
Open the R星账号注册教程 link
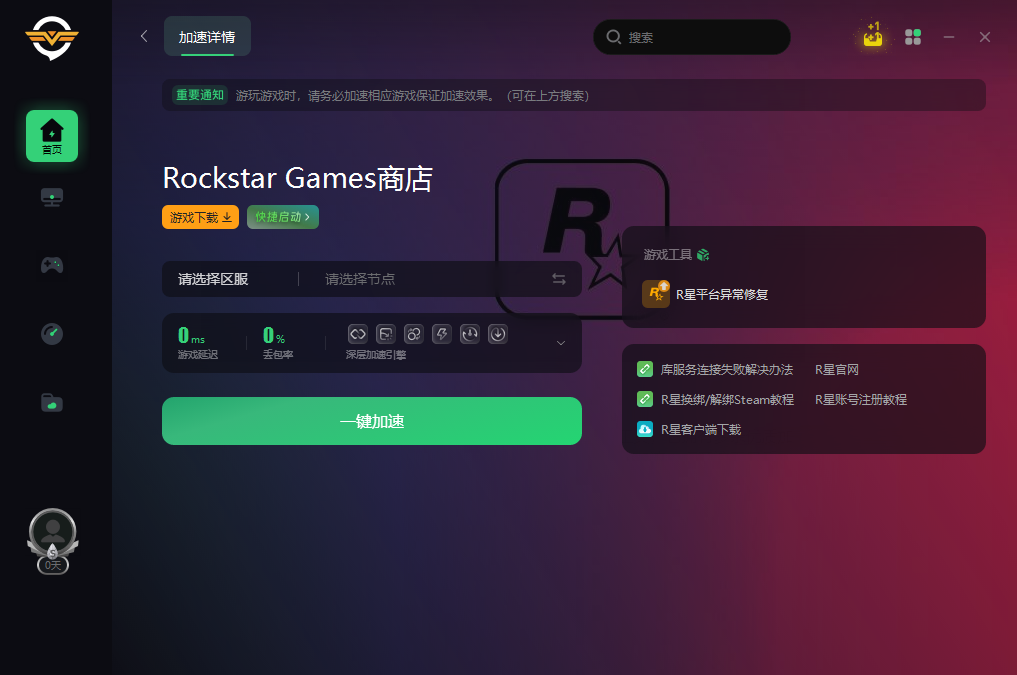pos(861,399)
